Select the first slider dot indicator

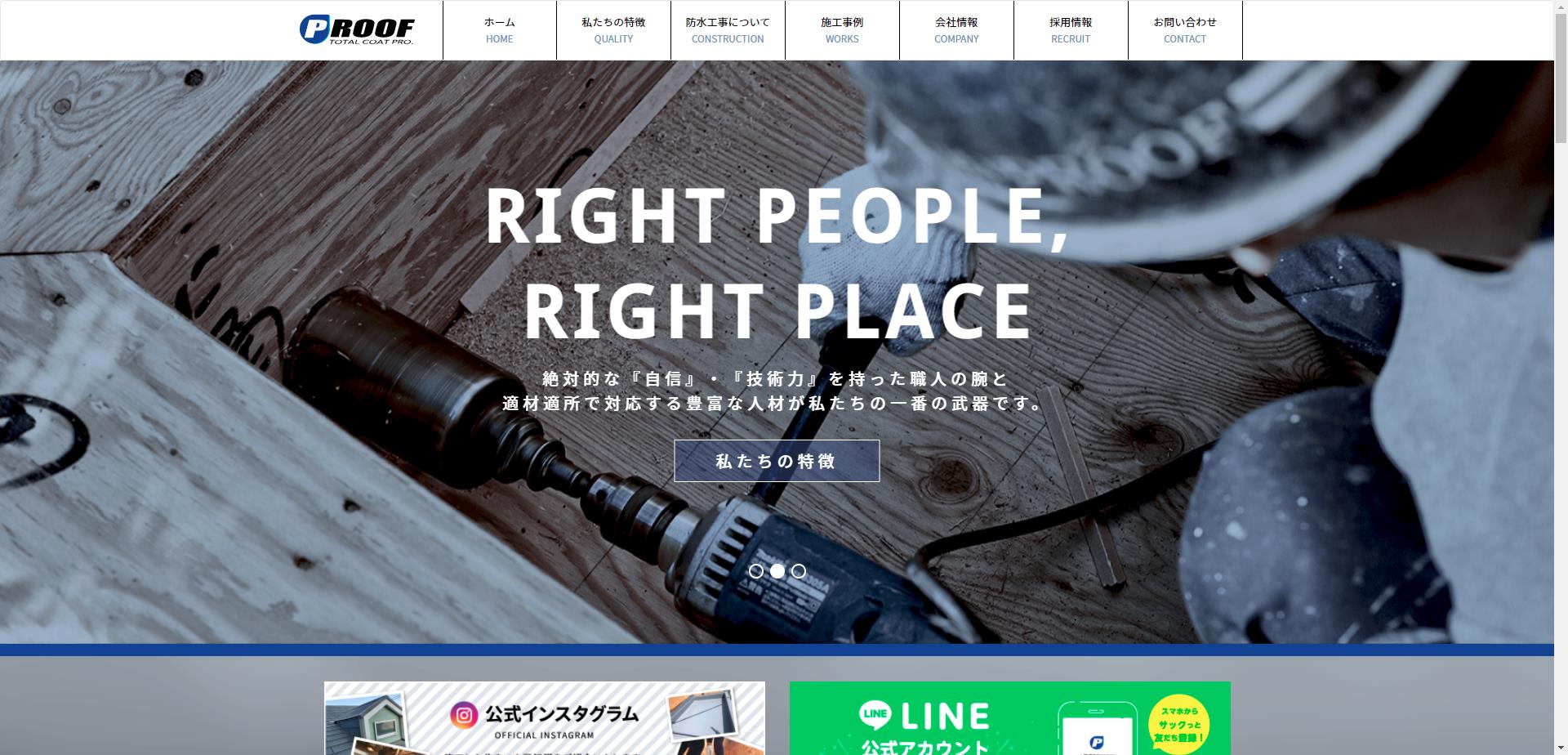(756, 571)
